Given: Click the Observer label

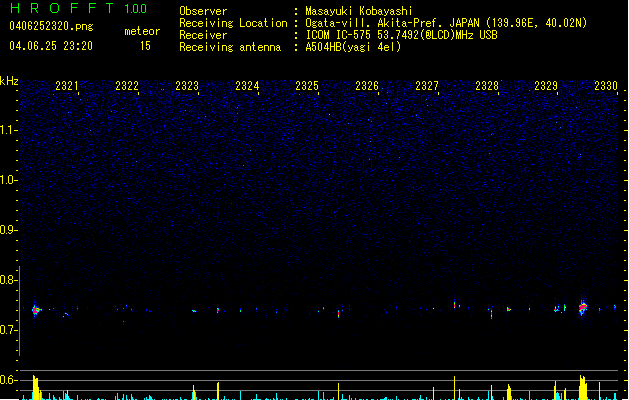Looking at the screenshot, I should pyautogui.click(x=203, y=11).
